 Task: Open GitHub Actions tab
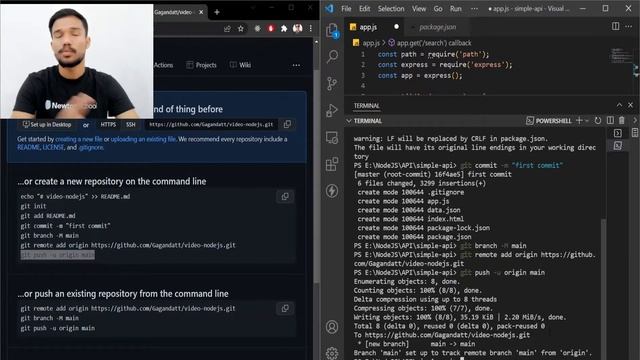click(x=163, y=65)
